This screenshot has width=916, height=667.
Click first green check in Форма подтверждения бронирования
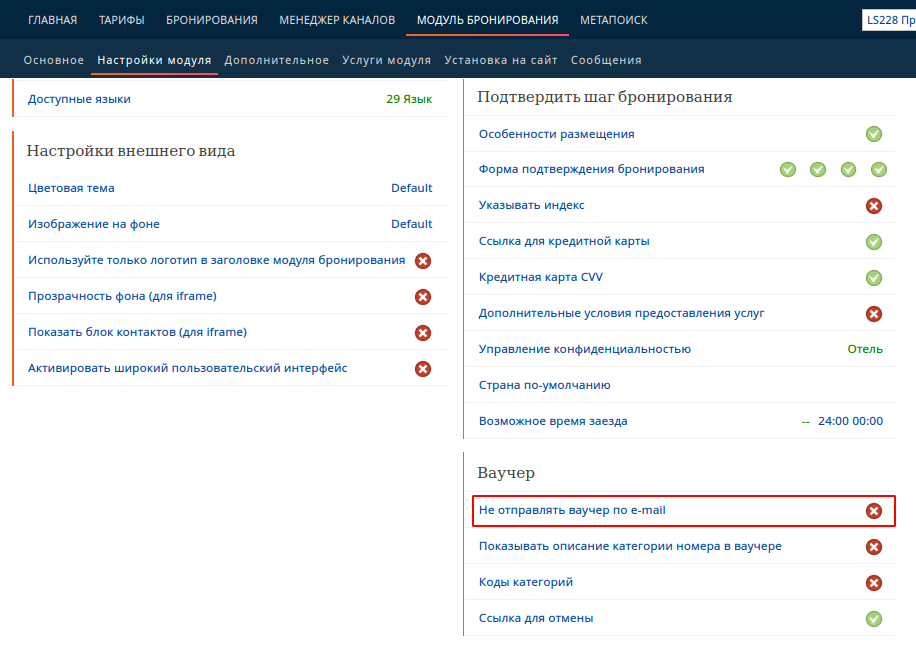[788, 169]
